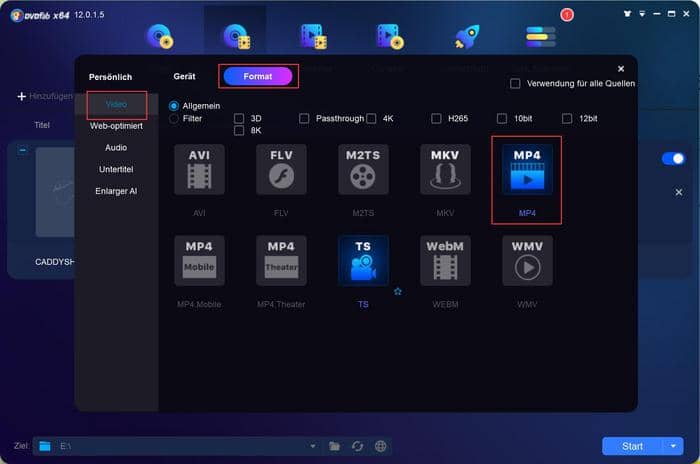
Task: Open the Launchpad rocket icon
Action: 467,36
